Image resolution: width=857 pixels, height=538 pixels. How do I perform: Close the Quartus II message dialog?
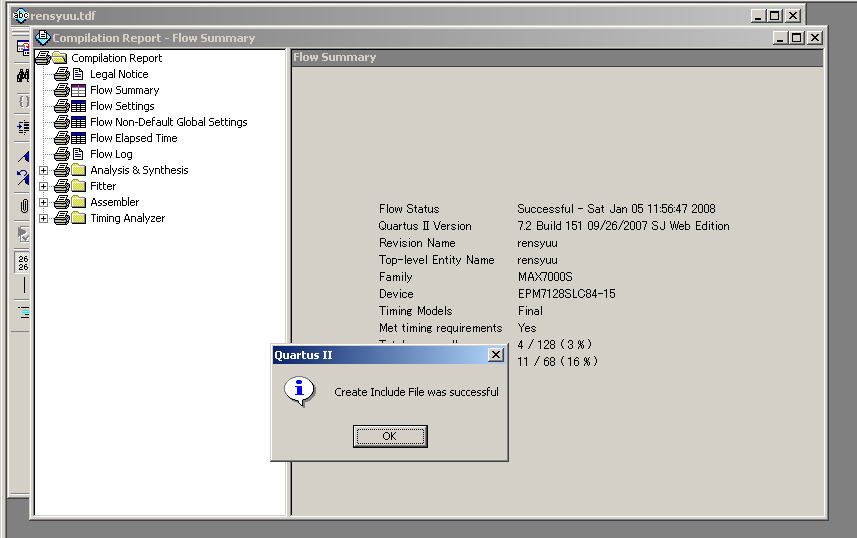[x=495, y=355]
